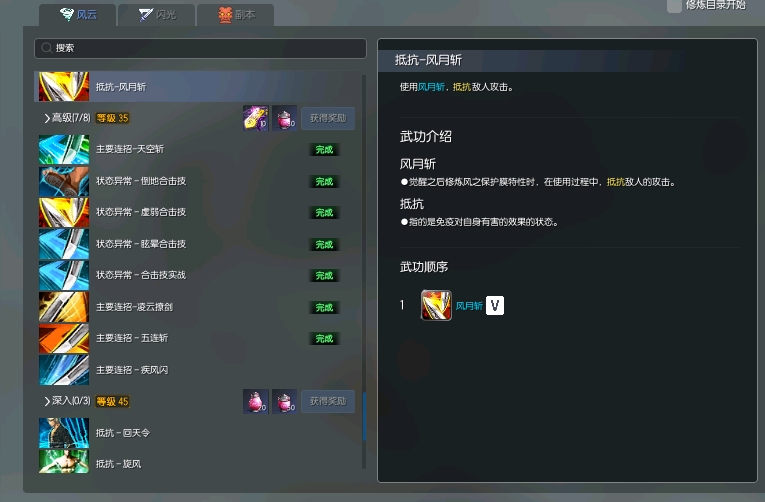Click the 状态异常-倒地合击技 skill icon

(x=64, y=181)
